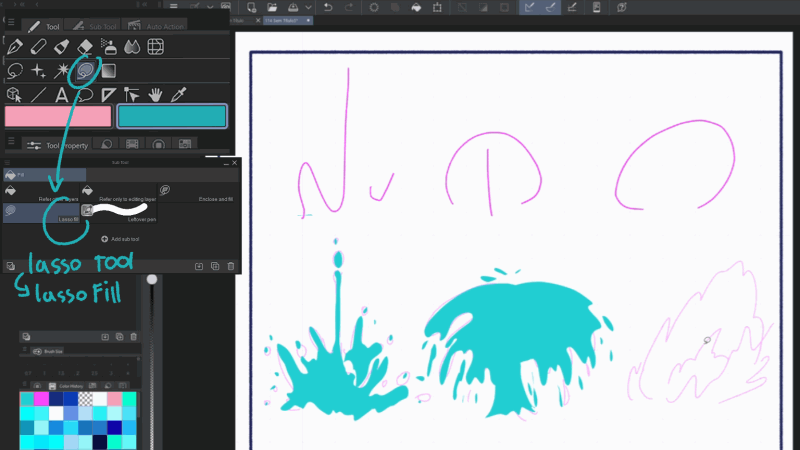The image size is (800, 450).
Task: Pick the magenta swatch in Color History
Action: coord(41,398)
